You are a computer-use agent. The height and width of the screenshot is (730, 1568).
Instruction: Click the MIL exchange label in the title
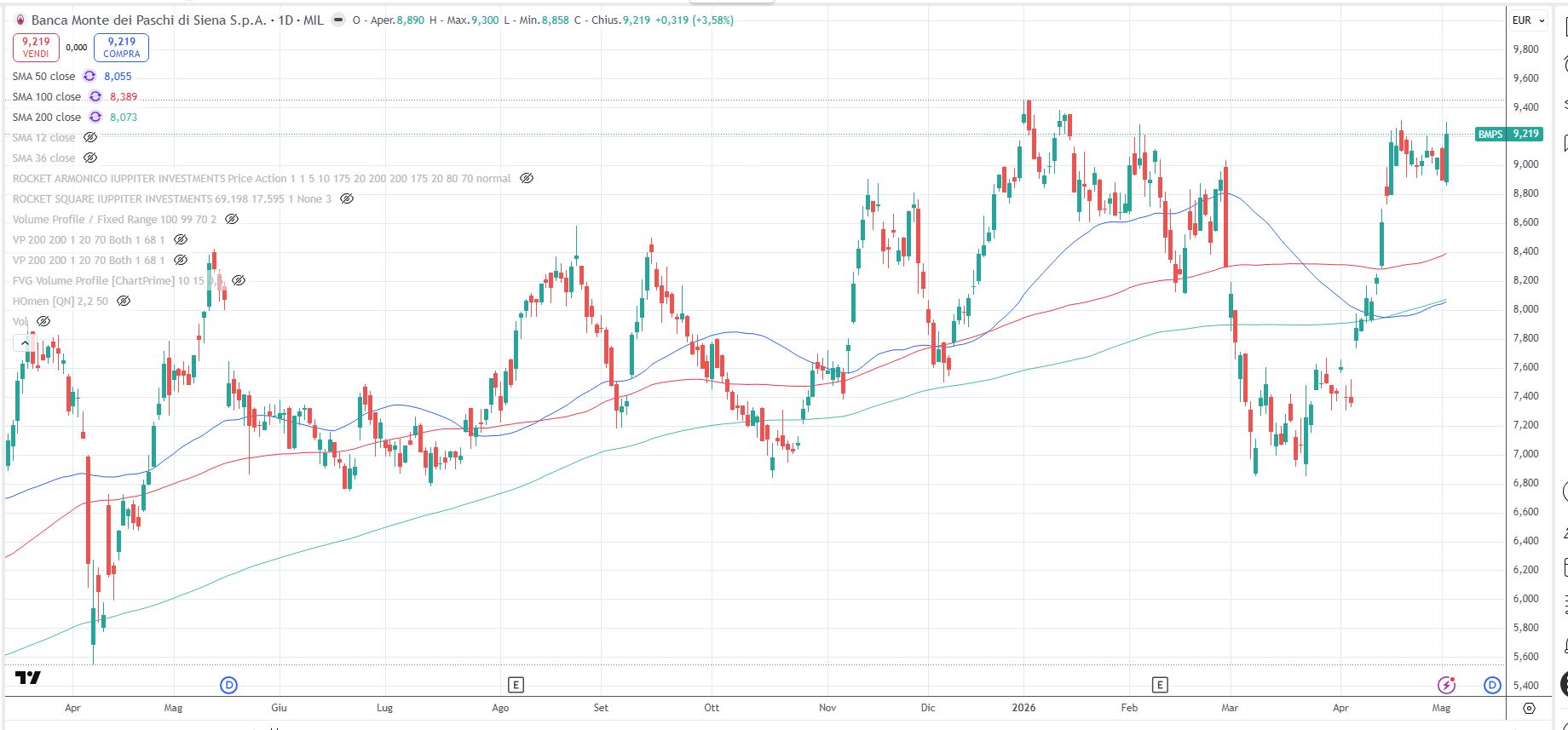(x=314, y=20)
